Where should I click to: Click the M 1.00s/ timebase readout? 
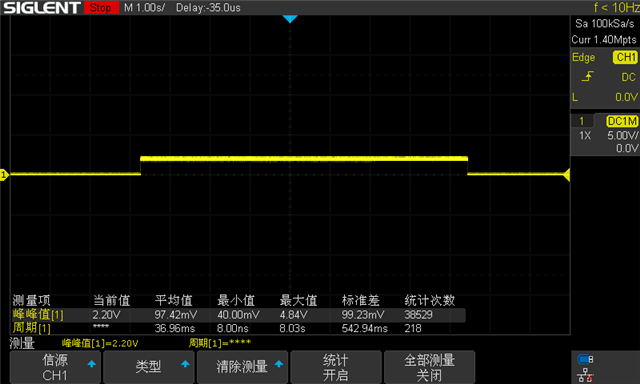(x=144, y=8)
